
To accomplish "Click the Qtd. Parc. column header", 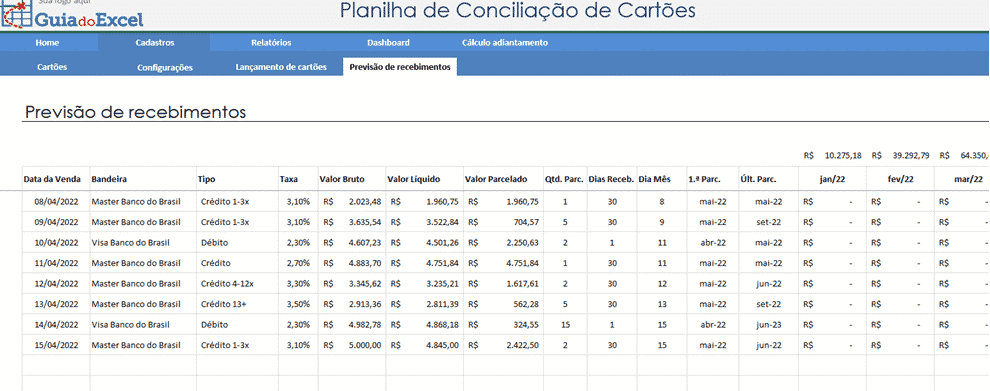I will 564,179.
